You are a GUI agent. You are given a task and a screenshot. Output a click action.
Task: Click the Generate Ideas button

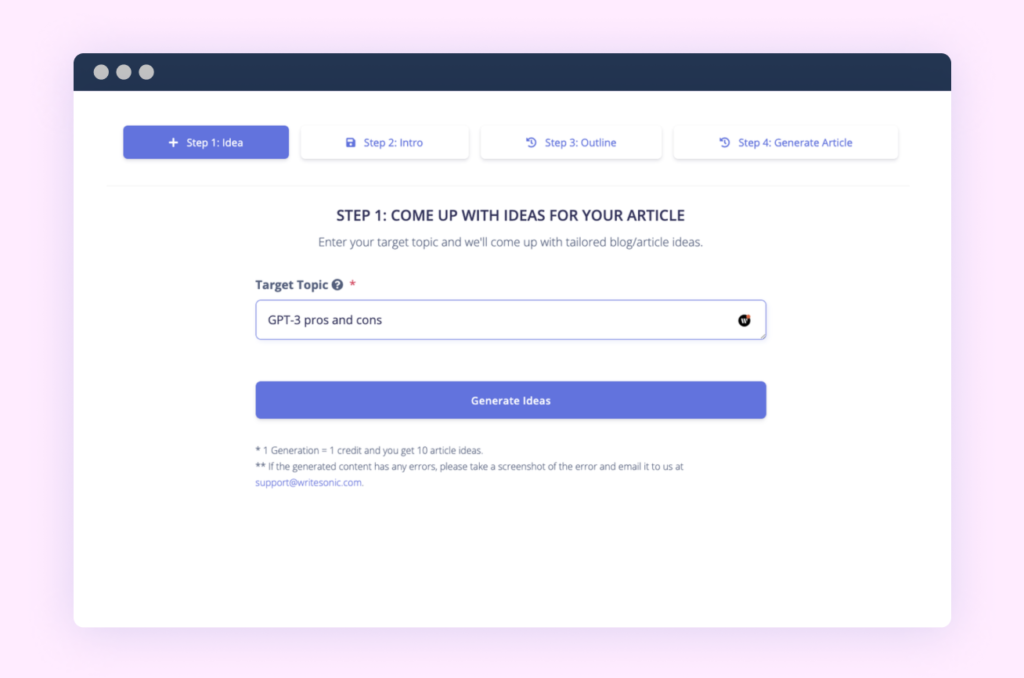click(x=511, y=400)
